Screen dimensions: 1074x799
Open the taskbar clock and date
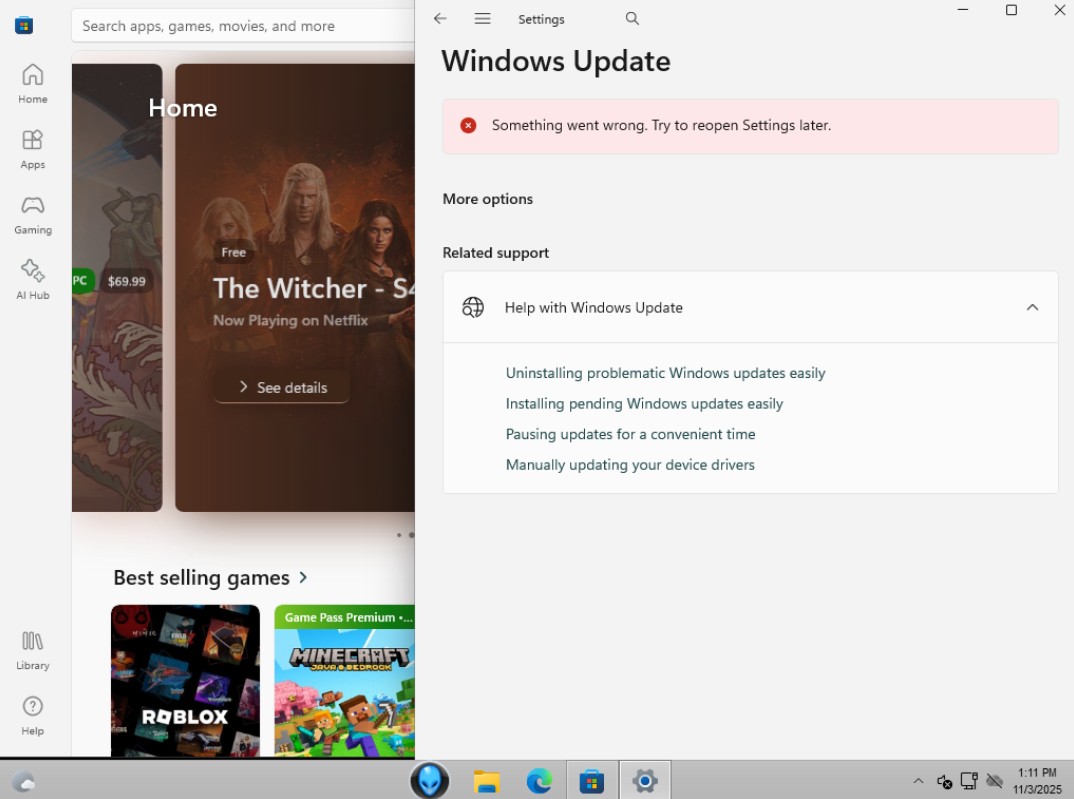(x=1037, y=781)
